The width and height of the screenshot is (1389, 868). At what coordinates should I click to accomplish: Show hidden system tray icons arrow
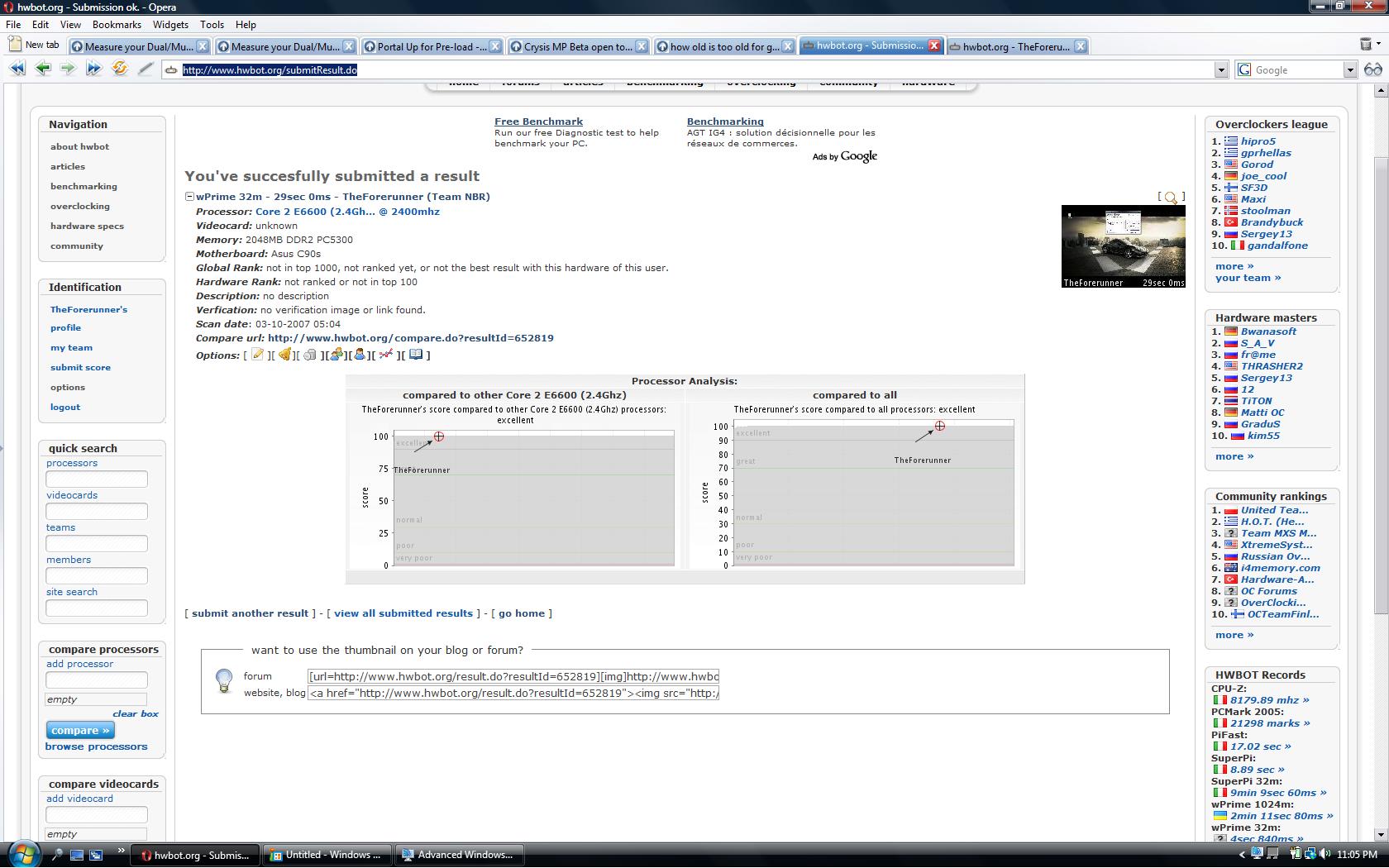point(1241,855)
